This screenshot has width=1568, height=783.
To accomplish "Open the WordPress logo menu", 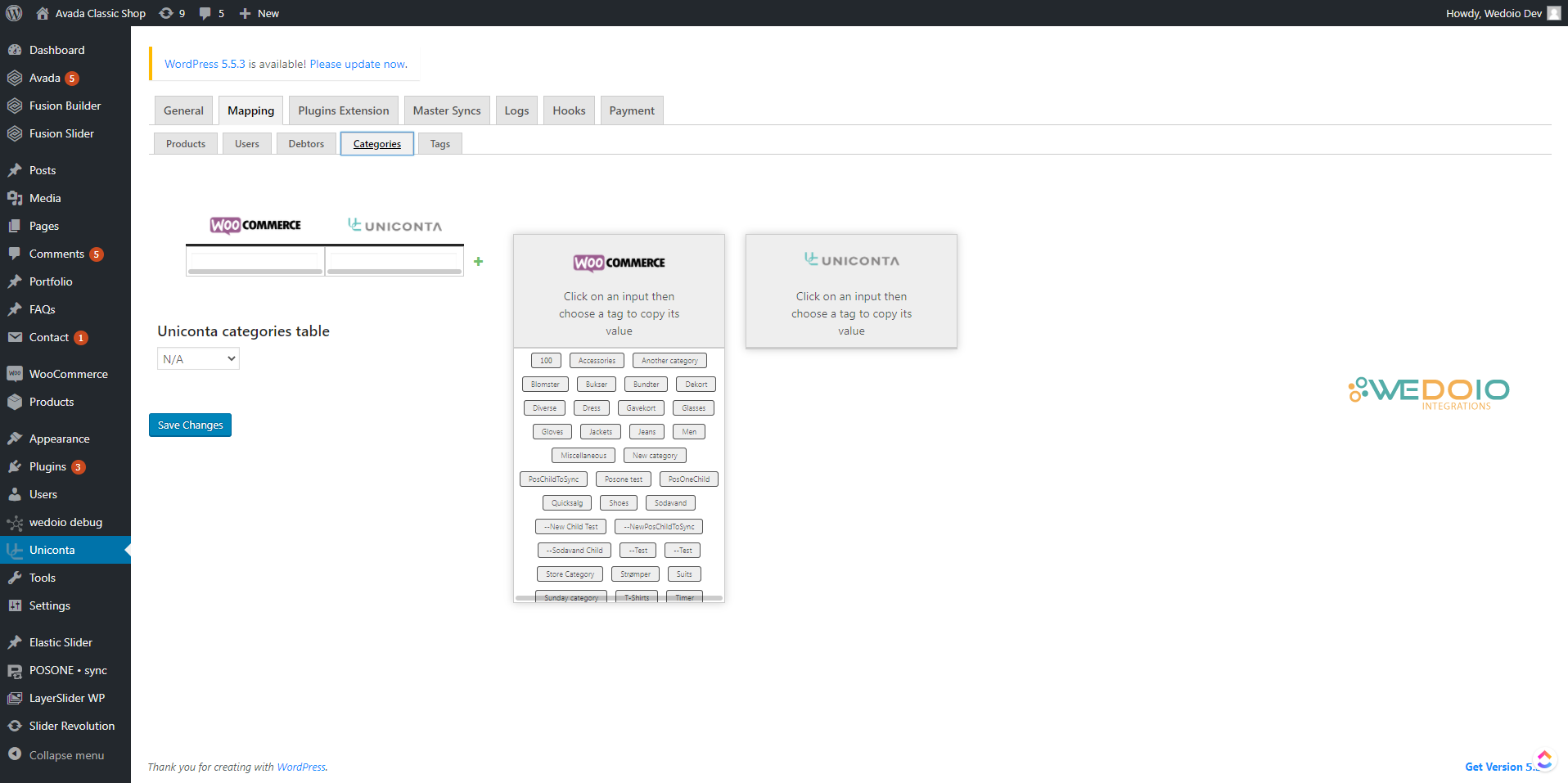I will coord(14,13).
